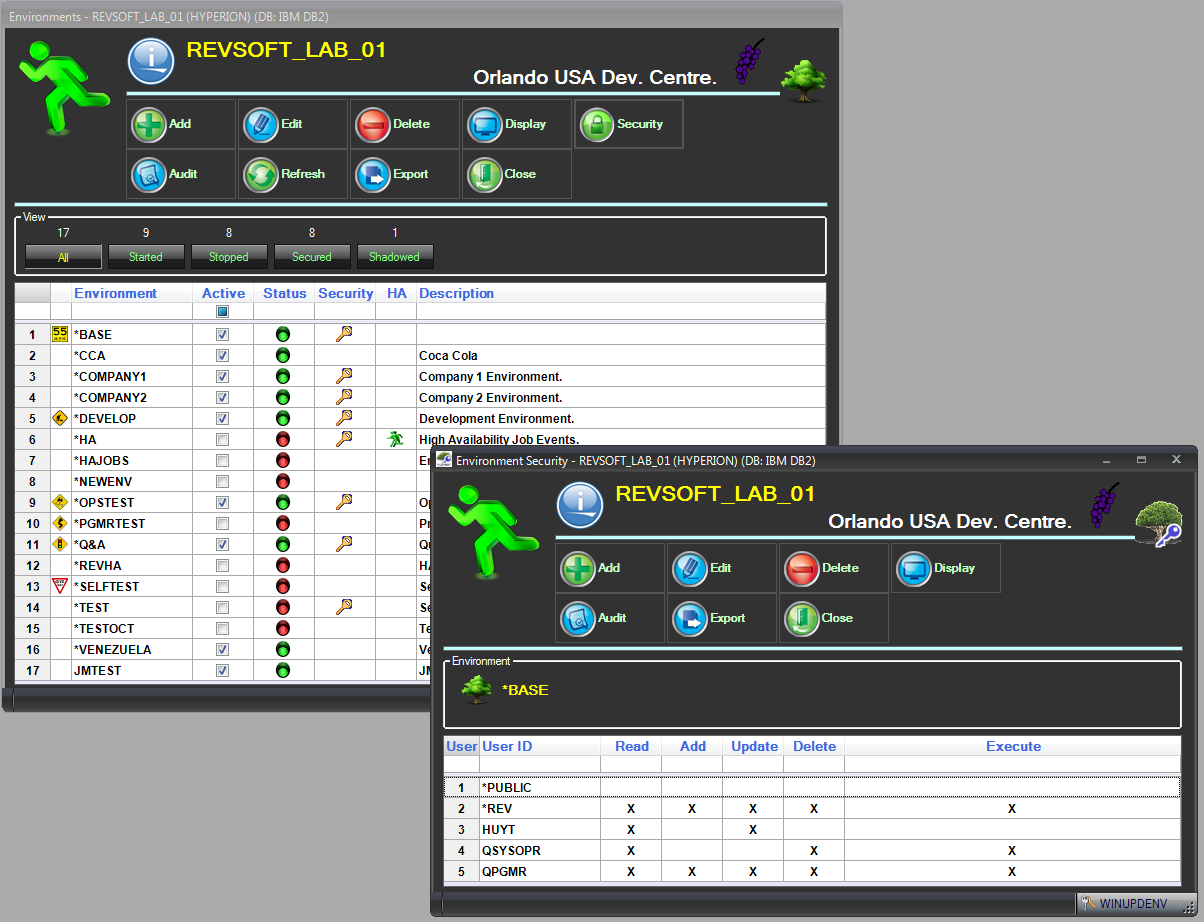Select the Started view tab

[145, 257]
